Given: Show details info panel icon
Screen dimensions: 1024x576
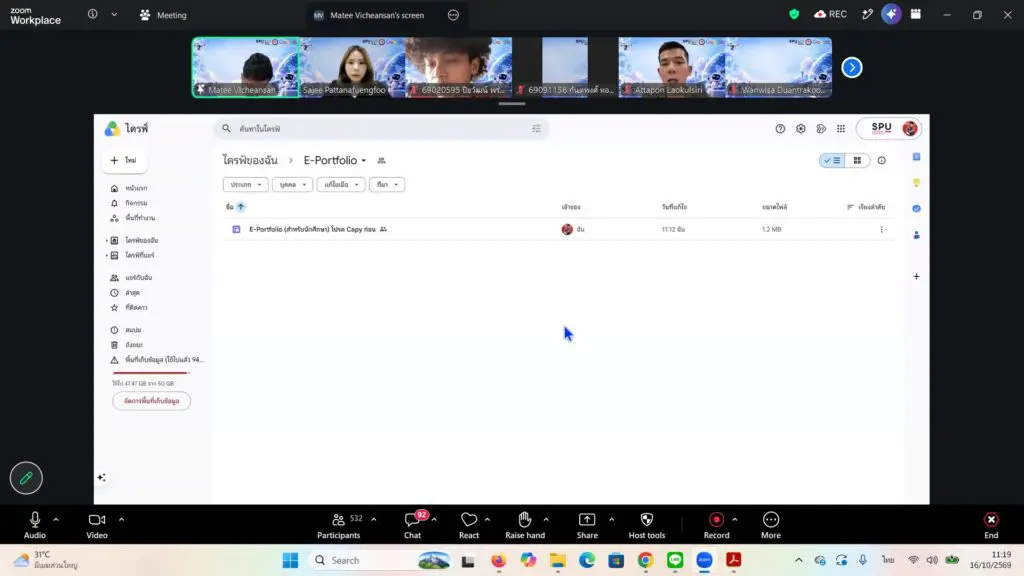Looking at the screenshot, I should (882, 161).
